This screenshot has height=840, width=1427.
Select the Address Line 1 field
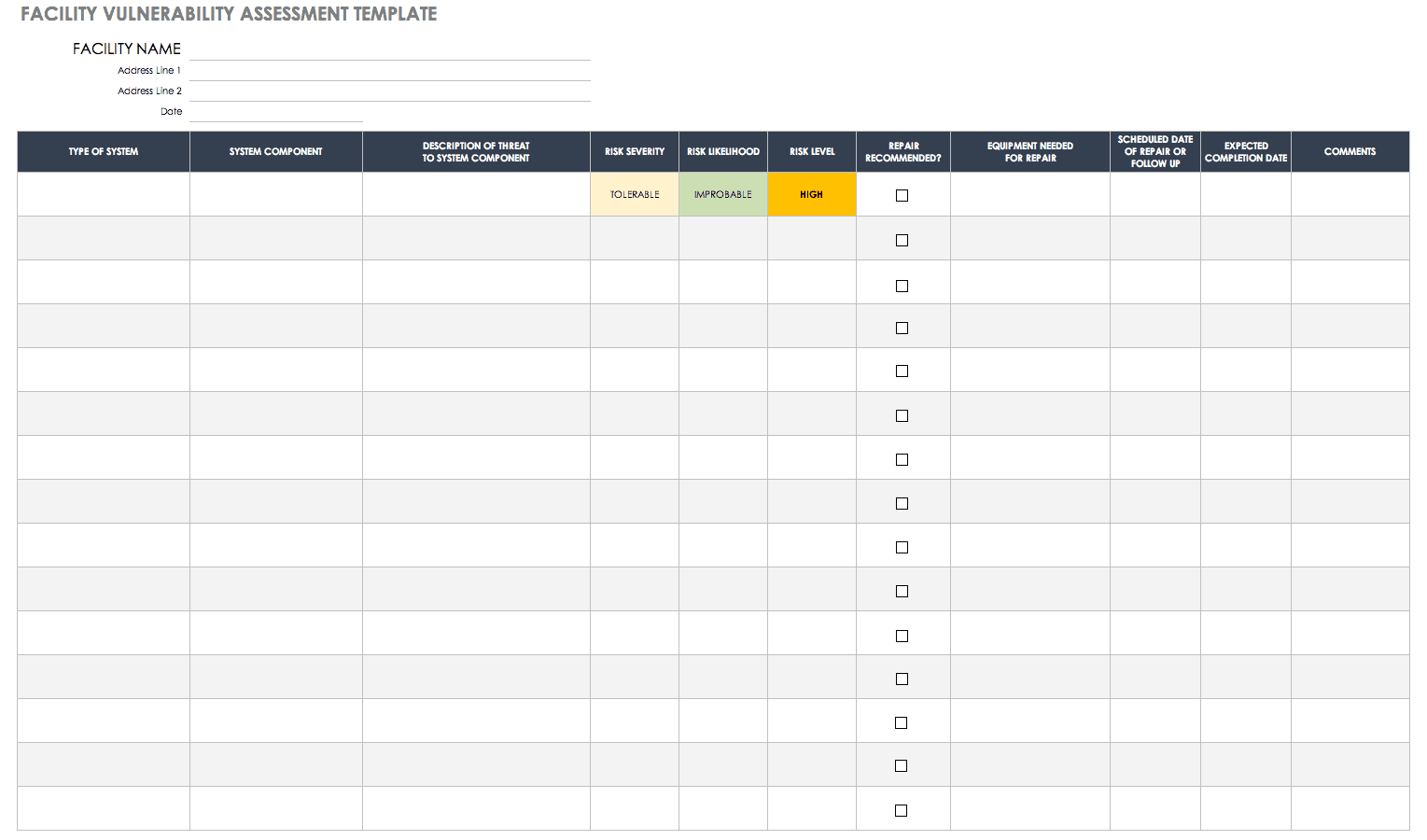pos(389,71)
